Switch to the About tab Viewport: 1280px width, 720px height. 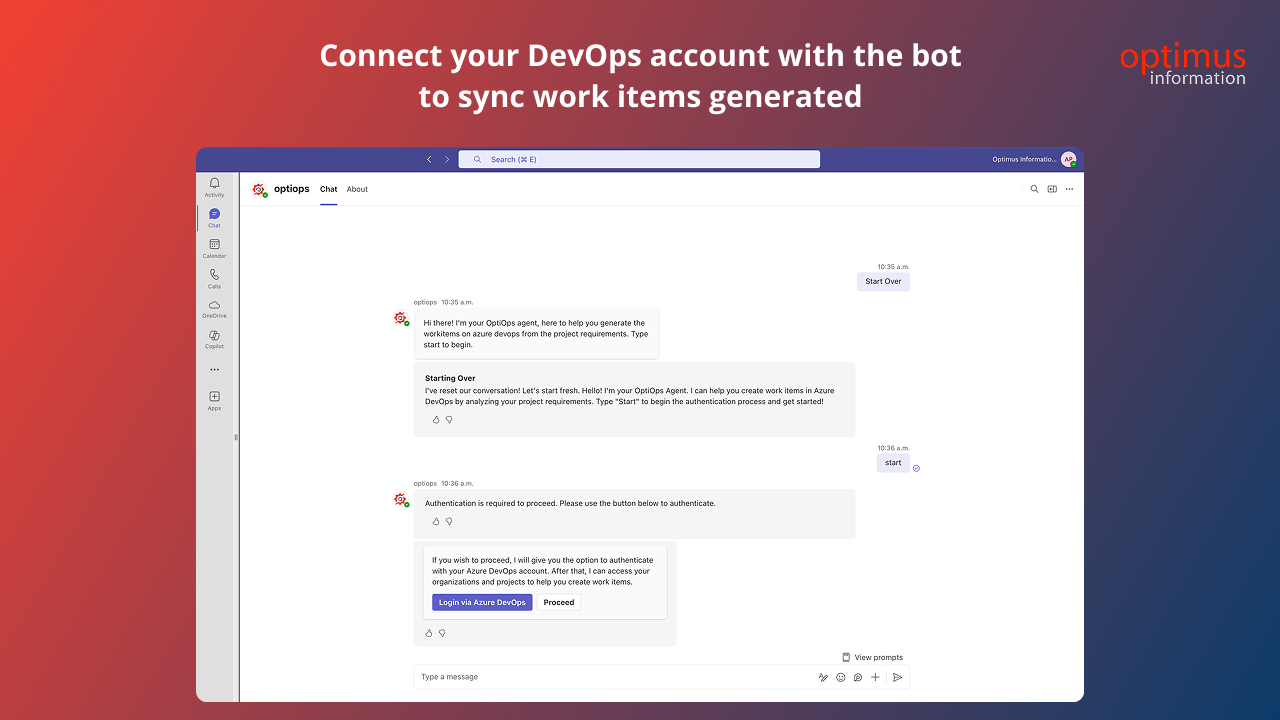coord(357,189)
